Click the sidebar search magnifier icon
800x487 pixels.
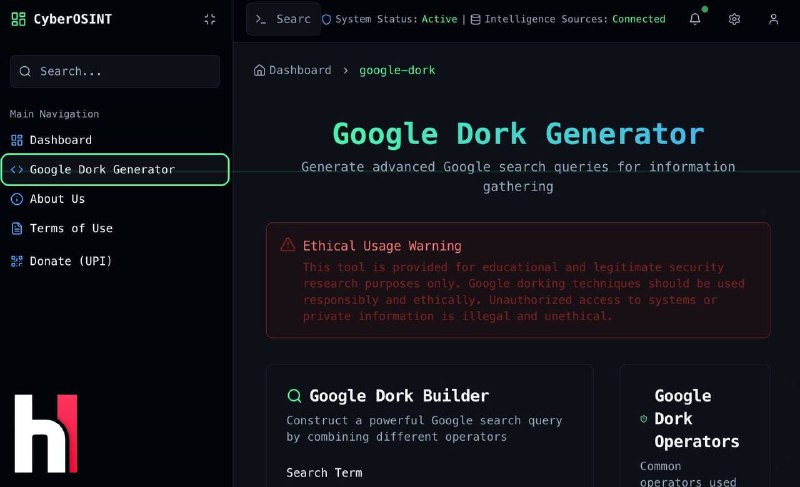(25, 71)
